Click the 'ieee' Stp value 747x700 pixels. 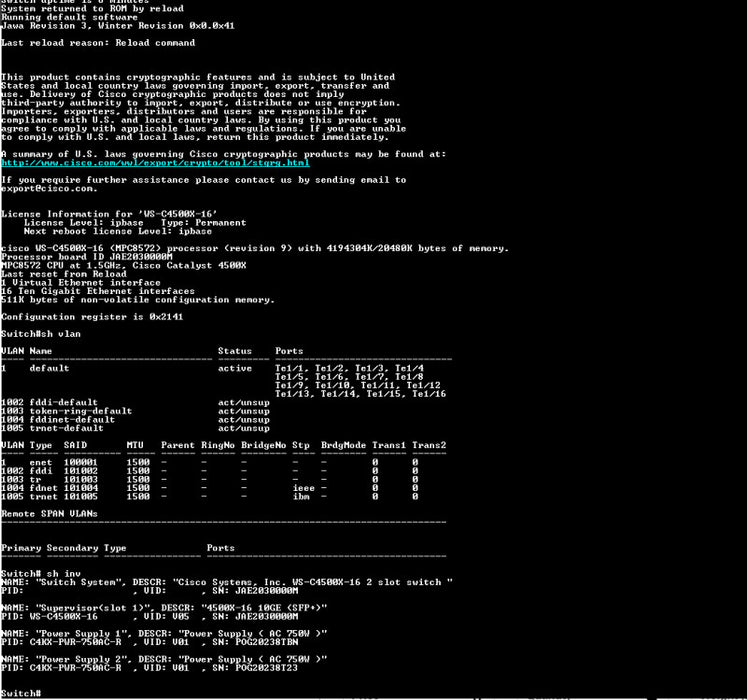click(303, 488)
